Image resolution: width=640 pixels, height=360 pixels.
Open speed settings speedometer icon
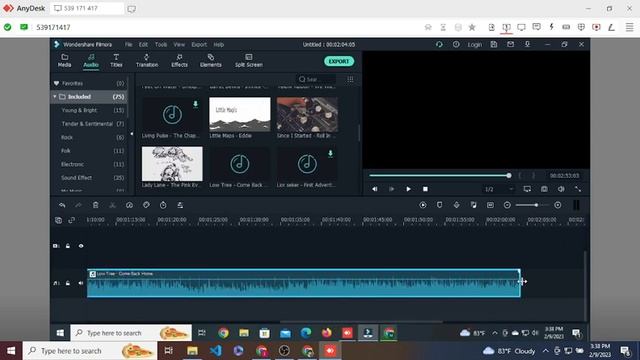(129, 205)
